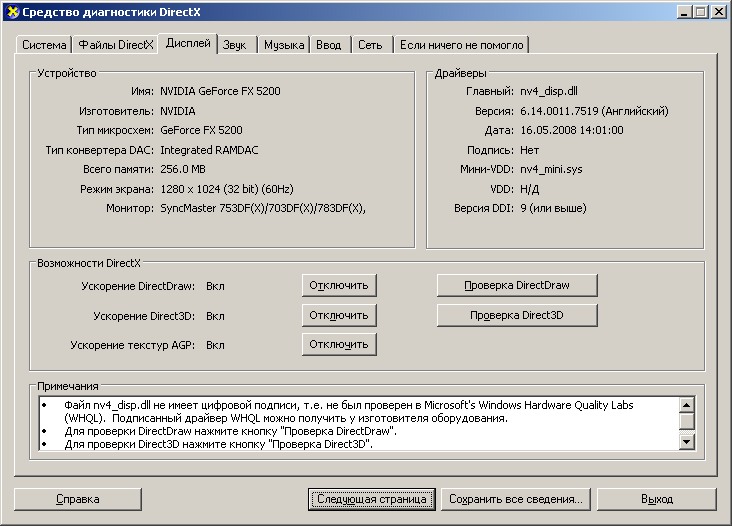This screenshot has height=526, width=732.
Task: Go to the Сеть tab
Action: [370, 46]
